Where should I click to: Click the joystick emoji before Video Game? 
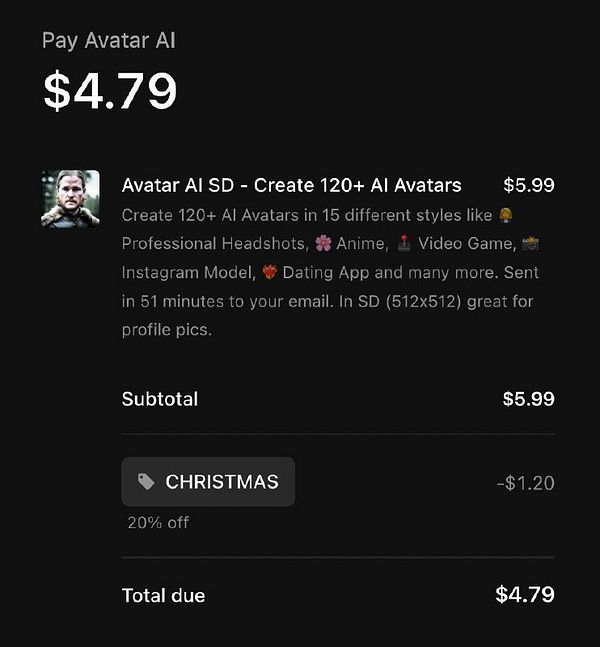[x=404, y=243]
